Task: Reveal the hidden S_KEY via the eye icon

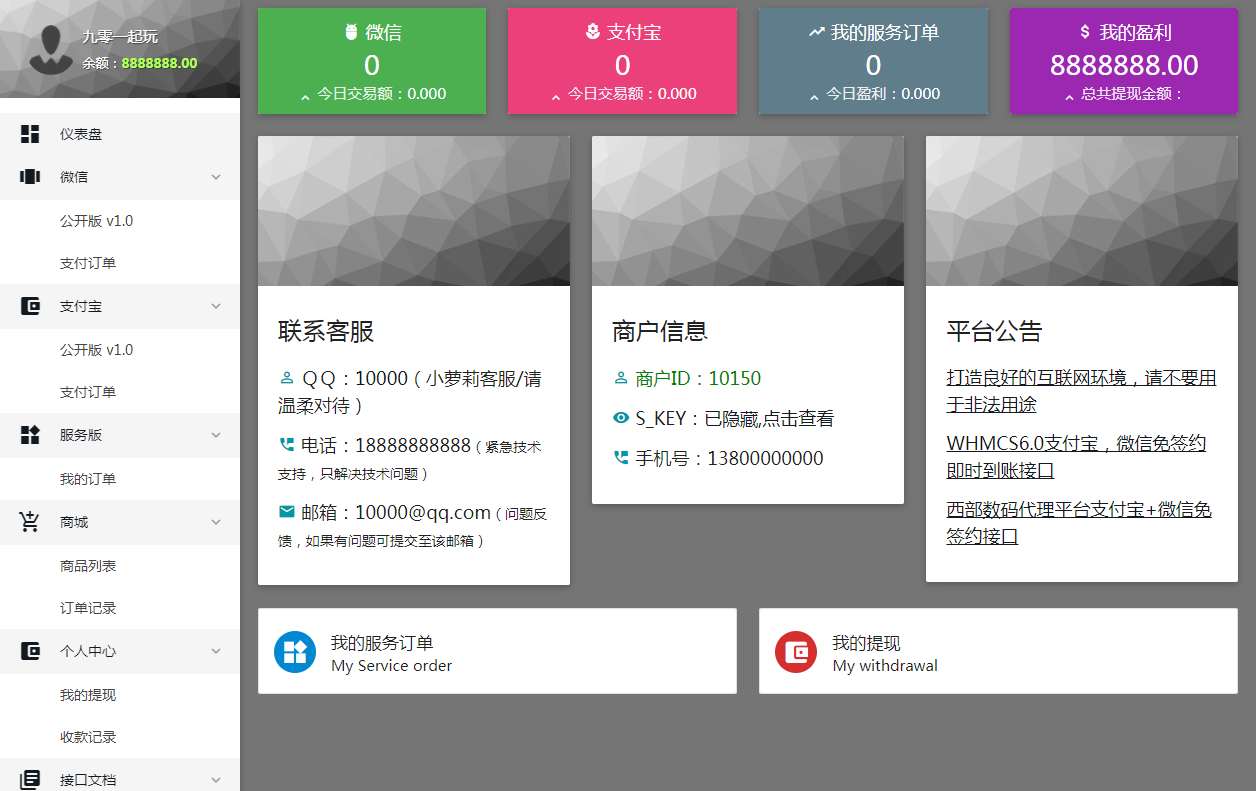Action: click(x=621, y=418)
